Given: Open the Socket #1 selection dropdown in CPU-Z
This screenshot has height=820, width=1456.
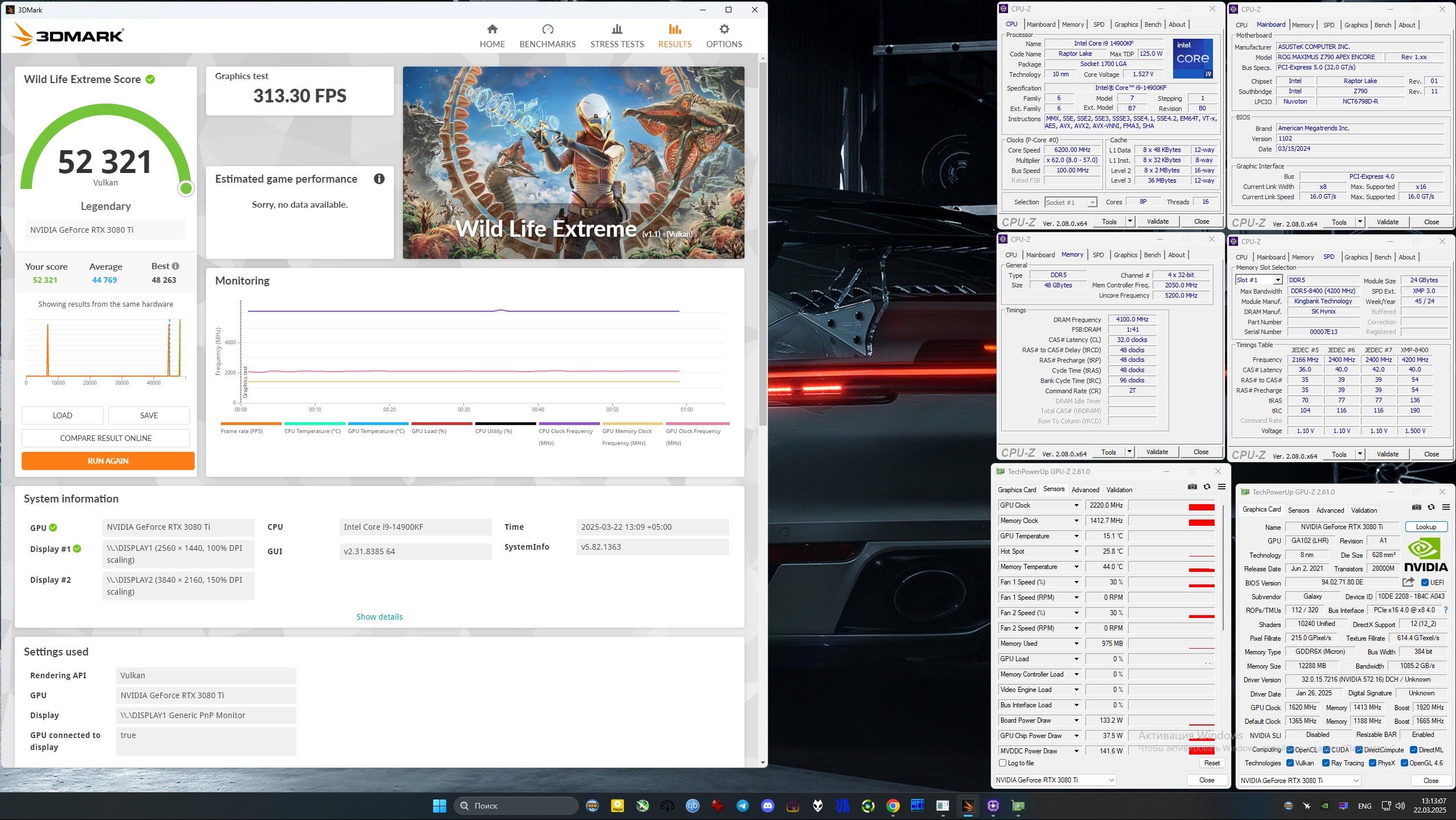Looking at the screenshot, I should (x=1071, y=203).
